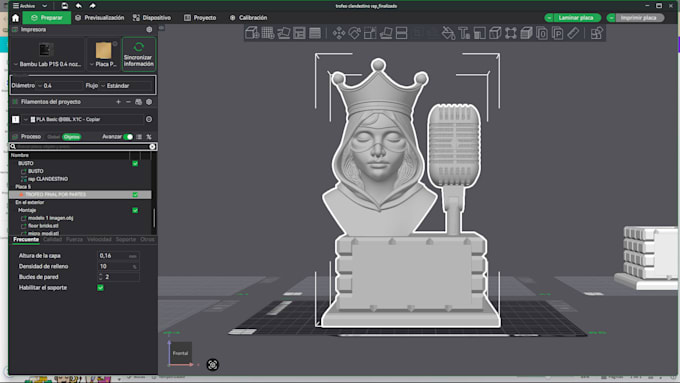
Task: Expand the Archivo menu arrow
Action: point(44,6)
